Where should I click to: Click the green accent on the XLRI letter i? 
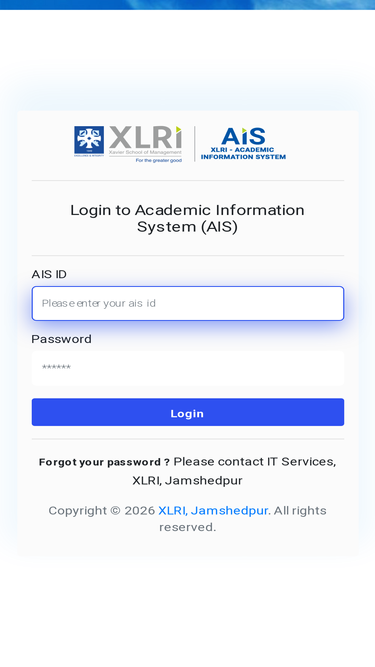[x=179, y=129]
